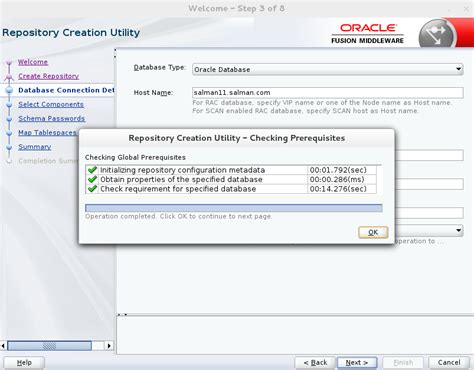Open the partially hidden dropdown behind the dialog
The width and height of the screenshot is (474, 370).
pos(459,230)
